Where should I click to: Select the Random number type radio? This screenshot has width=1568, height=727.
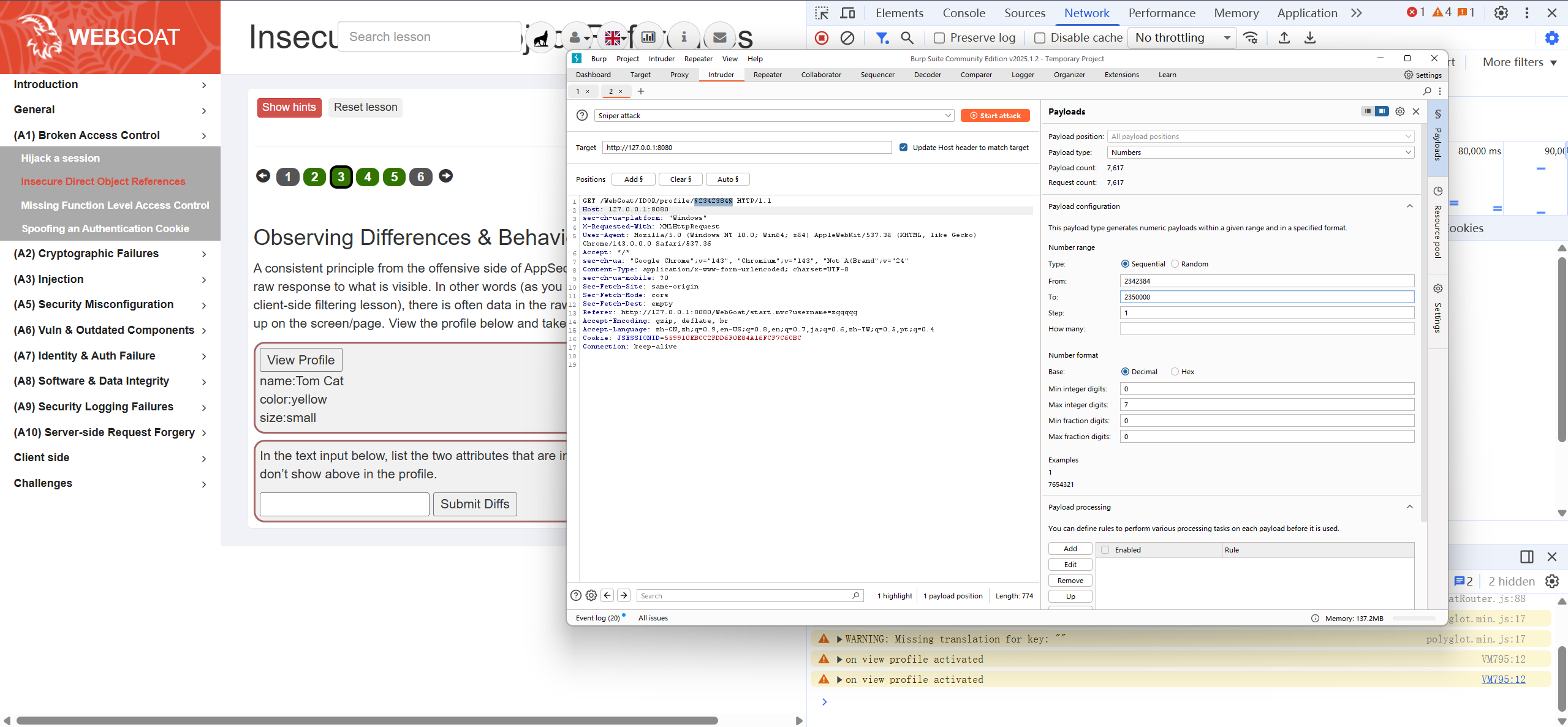point(1175,264)
